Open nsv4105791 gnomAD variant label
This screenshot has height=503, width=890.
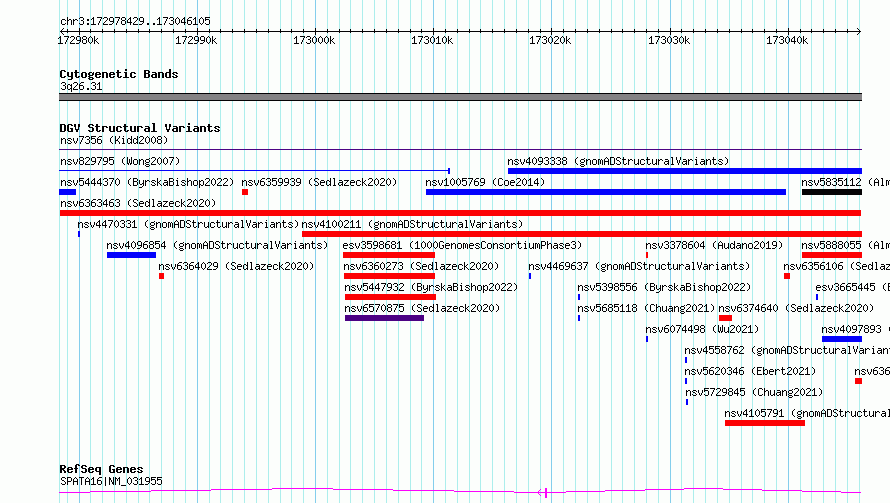coord(807,413)
